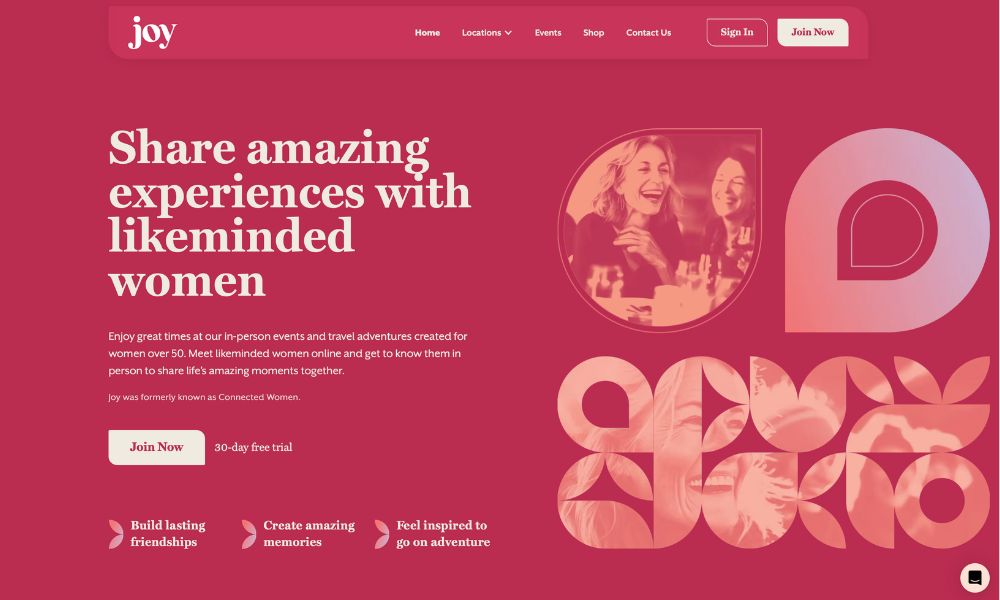The height and width of the screenshot is (600, 1000).
Task: Open the chat widget icon
Action: coord(974,578)
